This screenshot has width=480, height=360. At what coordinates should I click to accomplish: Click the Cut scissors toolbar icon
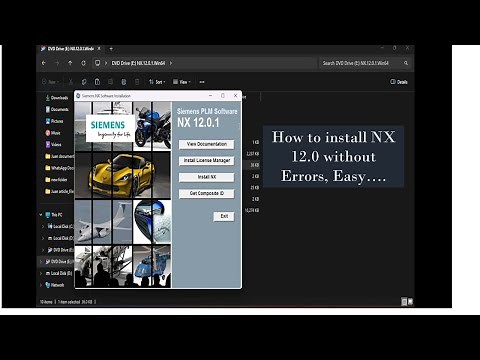click(x=71, y=82)
